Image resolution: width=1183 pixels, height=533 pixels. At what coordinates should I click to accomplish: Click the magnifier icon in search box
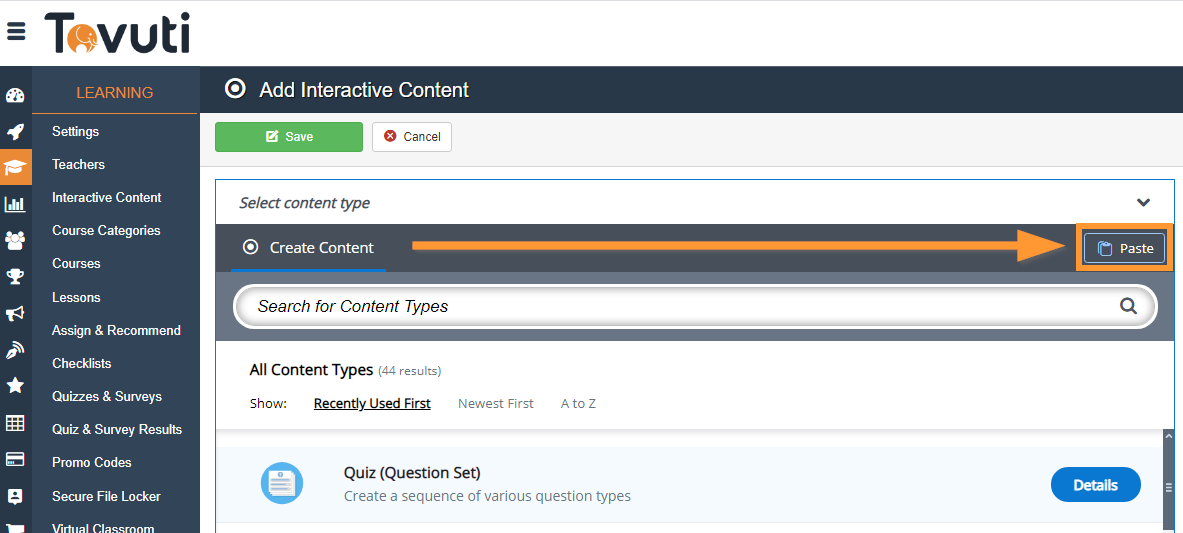(x=1128, y=307)
